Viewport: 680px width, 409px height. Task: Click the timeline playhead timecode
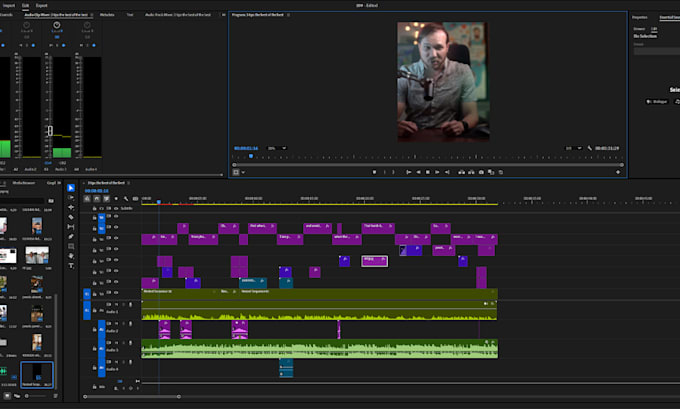[x=97, y=191]
